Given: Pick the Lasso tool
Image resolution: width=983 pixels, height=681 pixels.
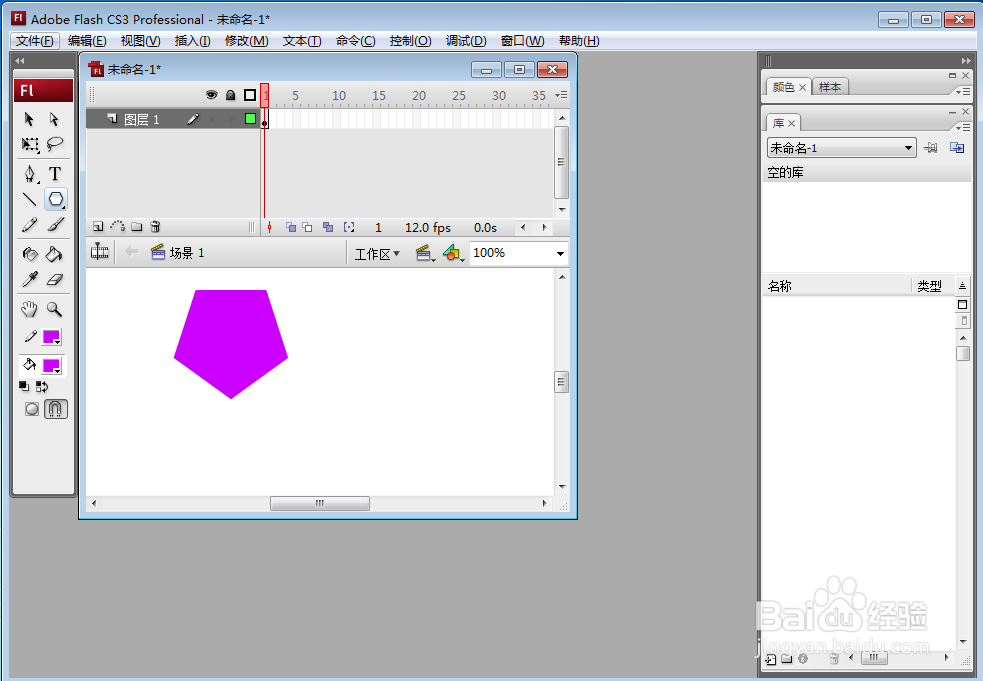Looking at the screenshot, I should [x=55, y=144].
